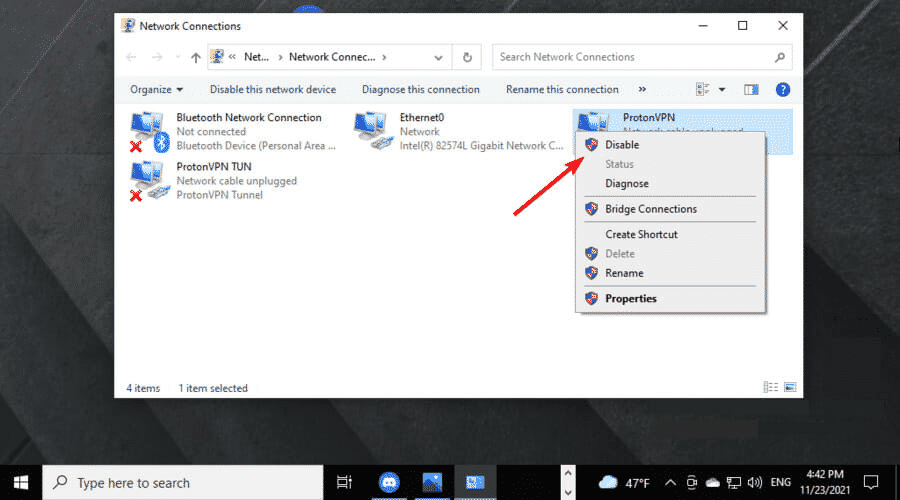Click the network tray icon
The width and height of the screenshot is (900, 500).
(x=734, y=483)
